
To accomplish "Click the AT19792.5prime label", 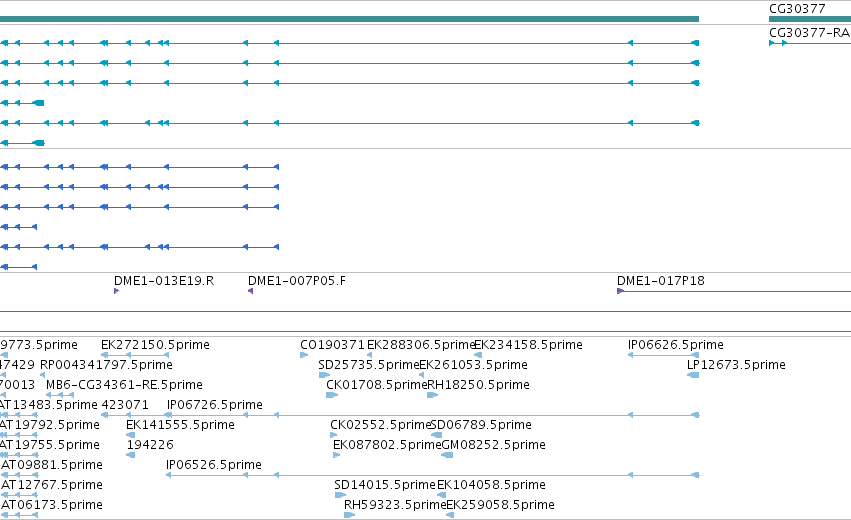I will pyautogui.click(x=50, y=425).
